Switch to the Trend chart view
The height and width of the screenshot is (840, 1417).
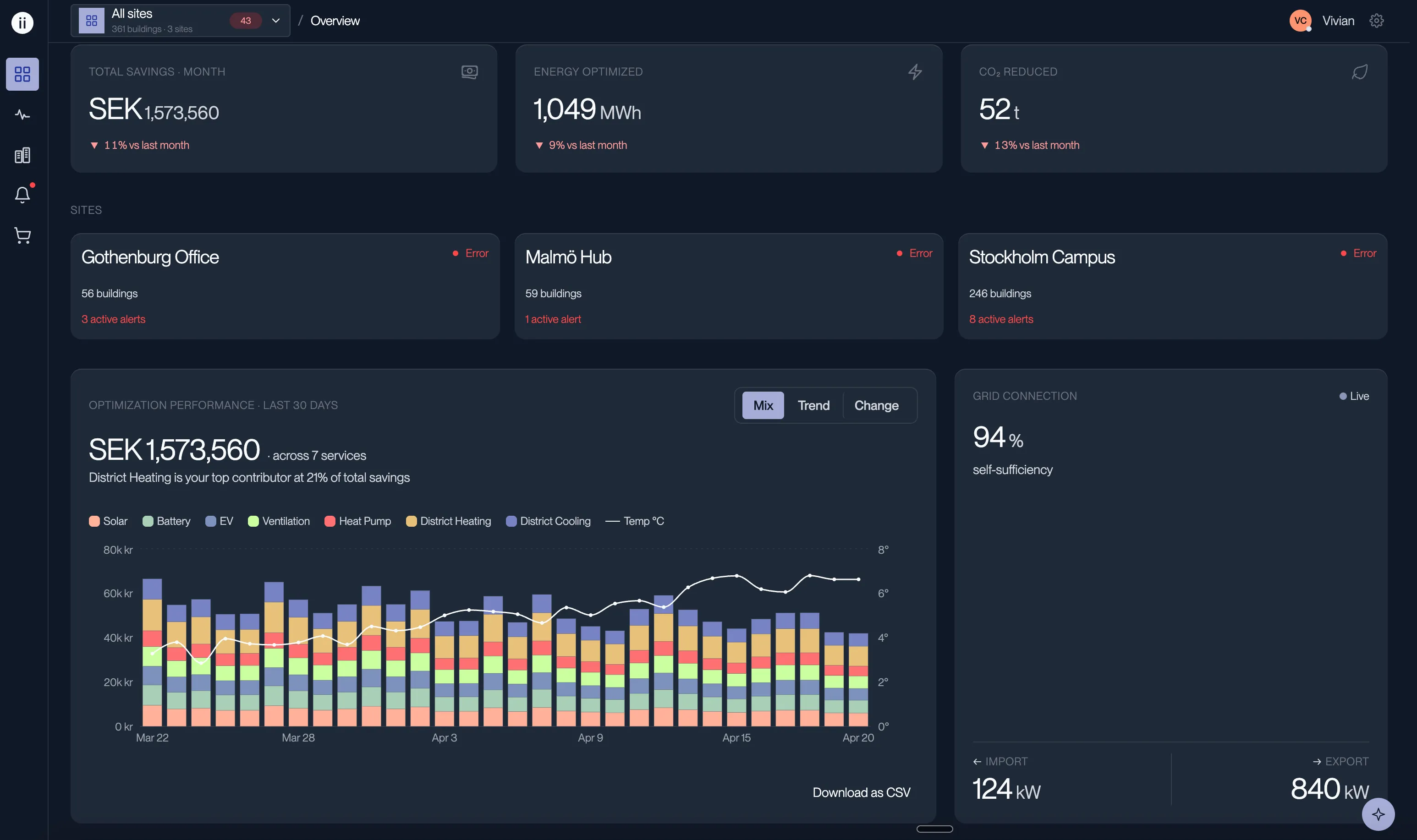pos(813,405)
